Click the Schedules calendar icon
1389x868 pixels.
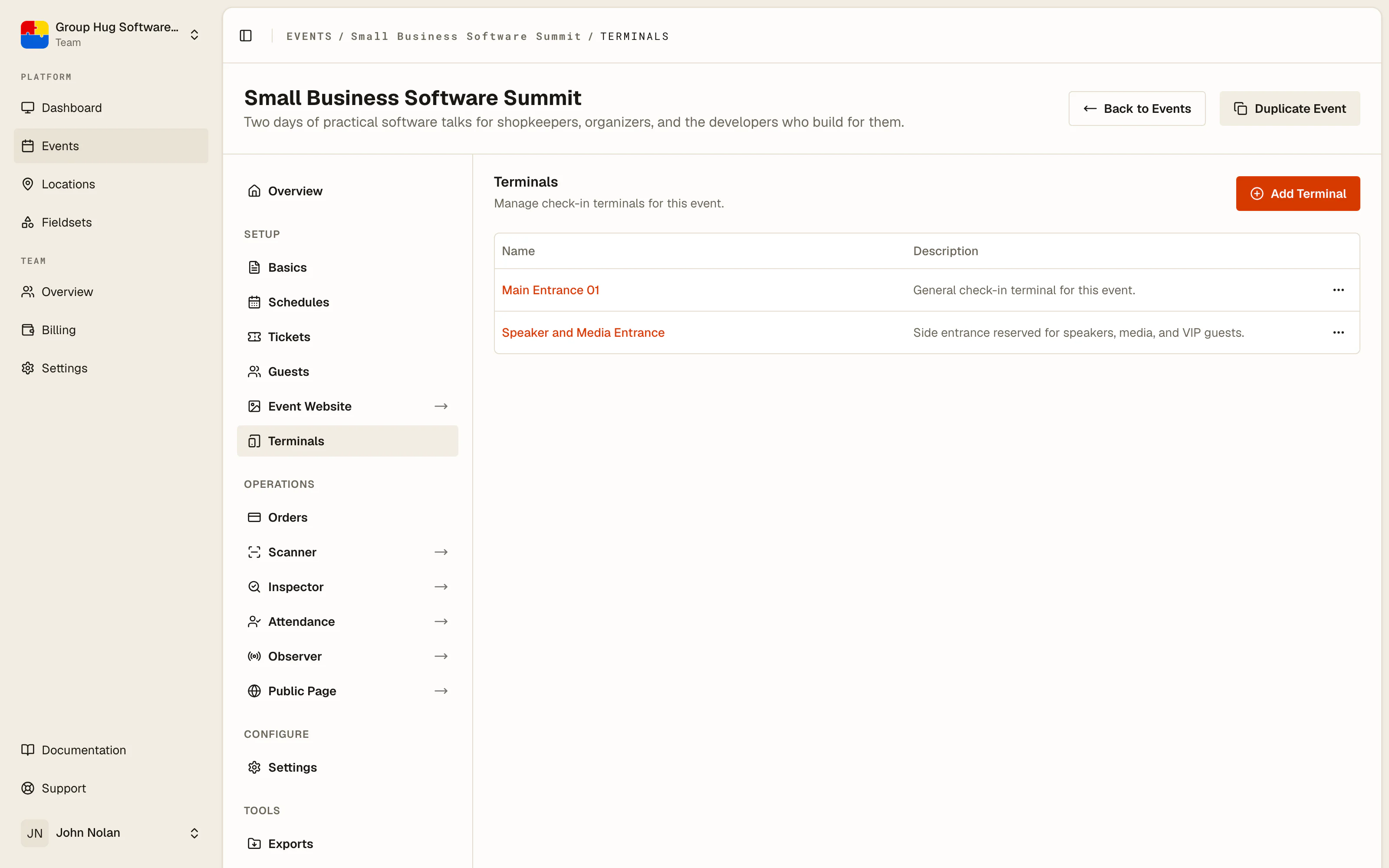click(254, 302)
